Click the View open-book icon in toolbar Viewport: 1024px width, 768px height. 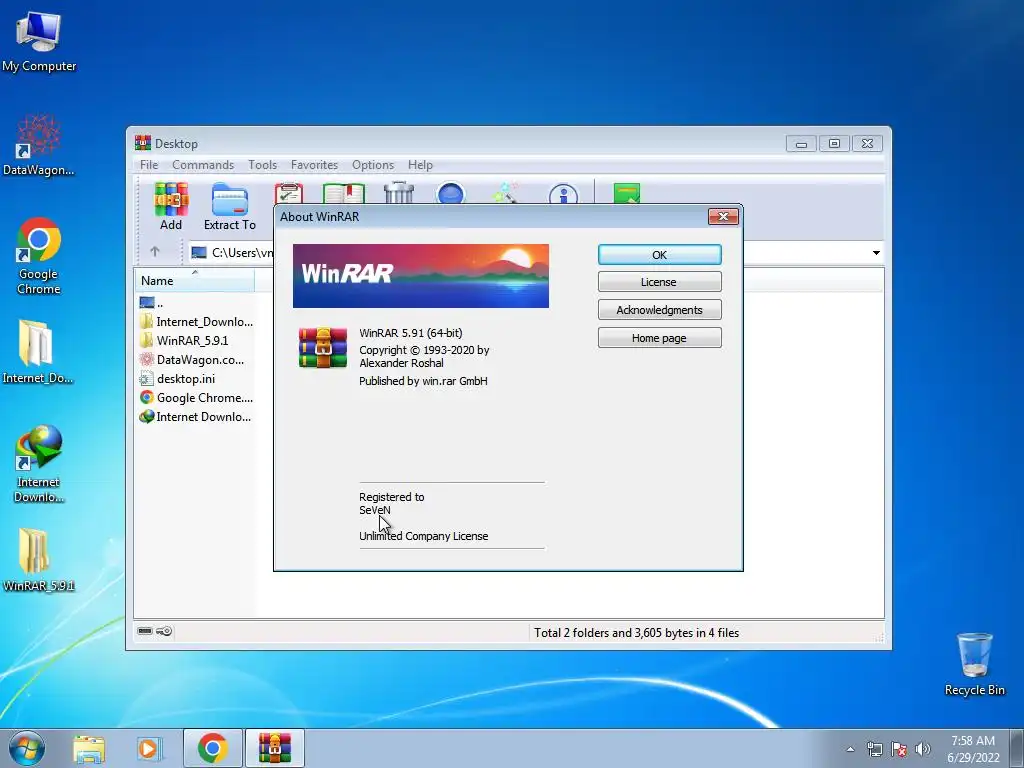(x=344, y=194)
